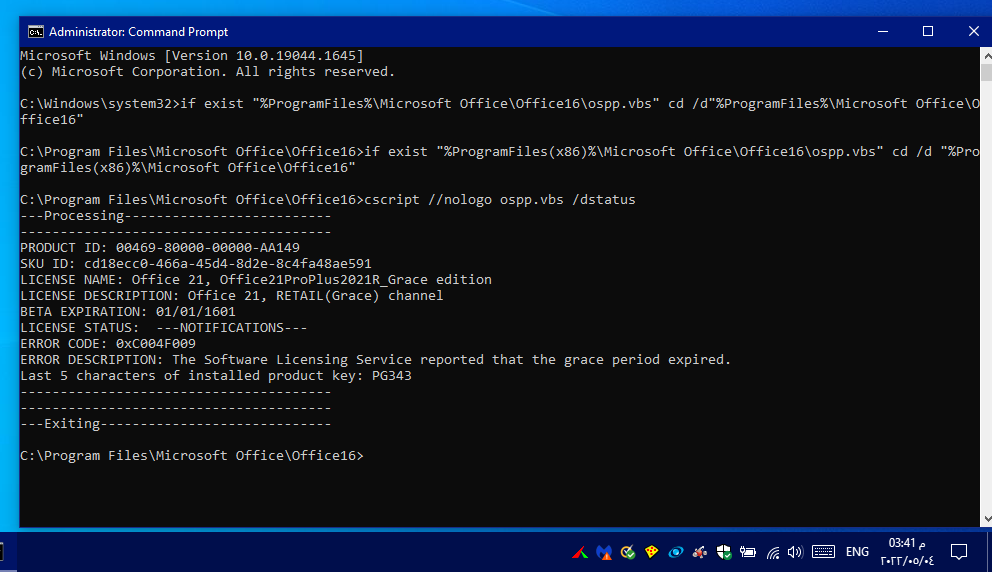The height and width of the screenshot is (572, 992).
Task: Open the Wi-Fi network tray icon
Action: (772, 553)
